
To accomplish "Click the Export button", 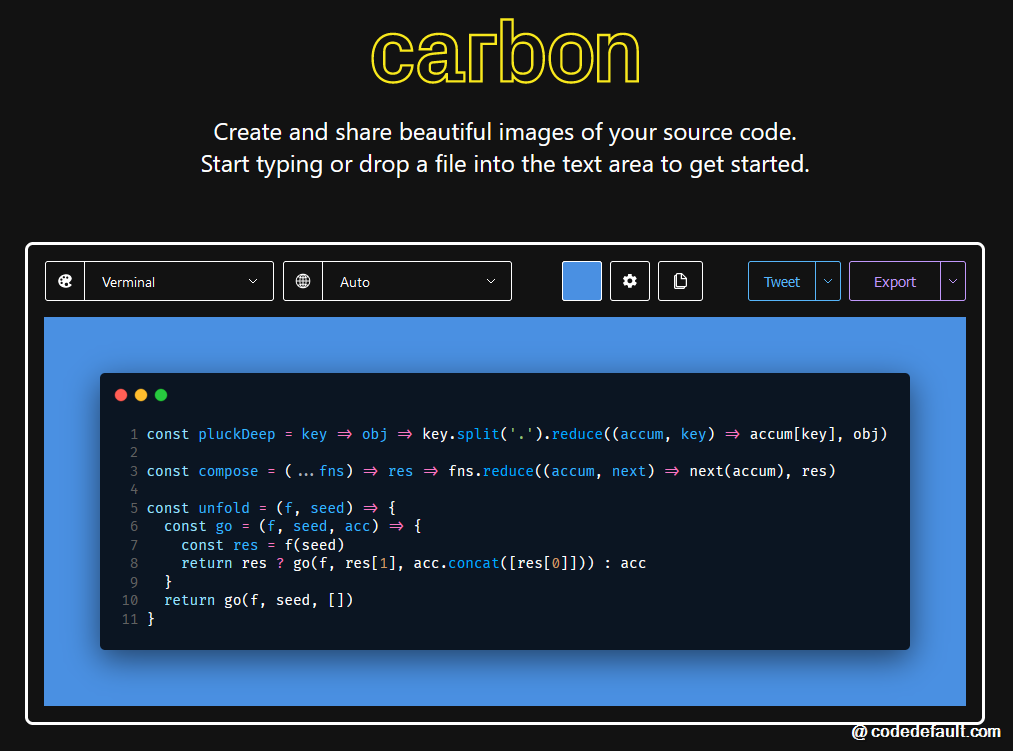I will [895, 281].
